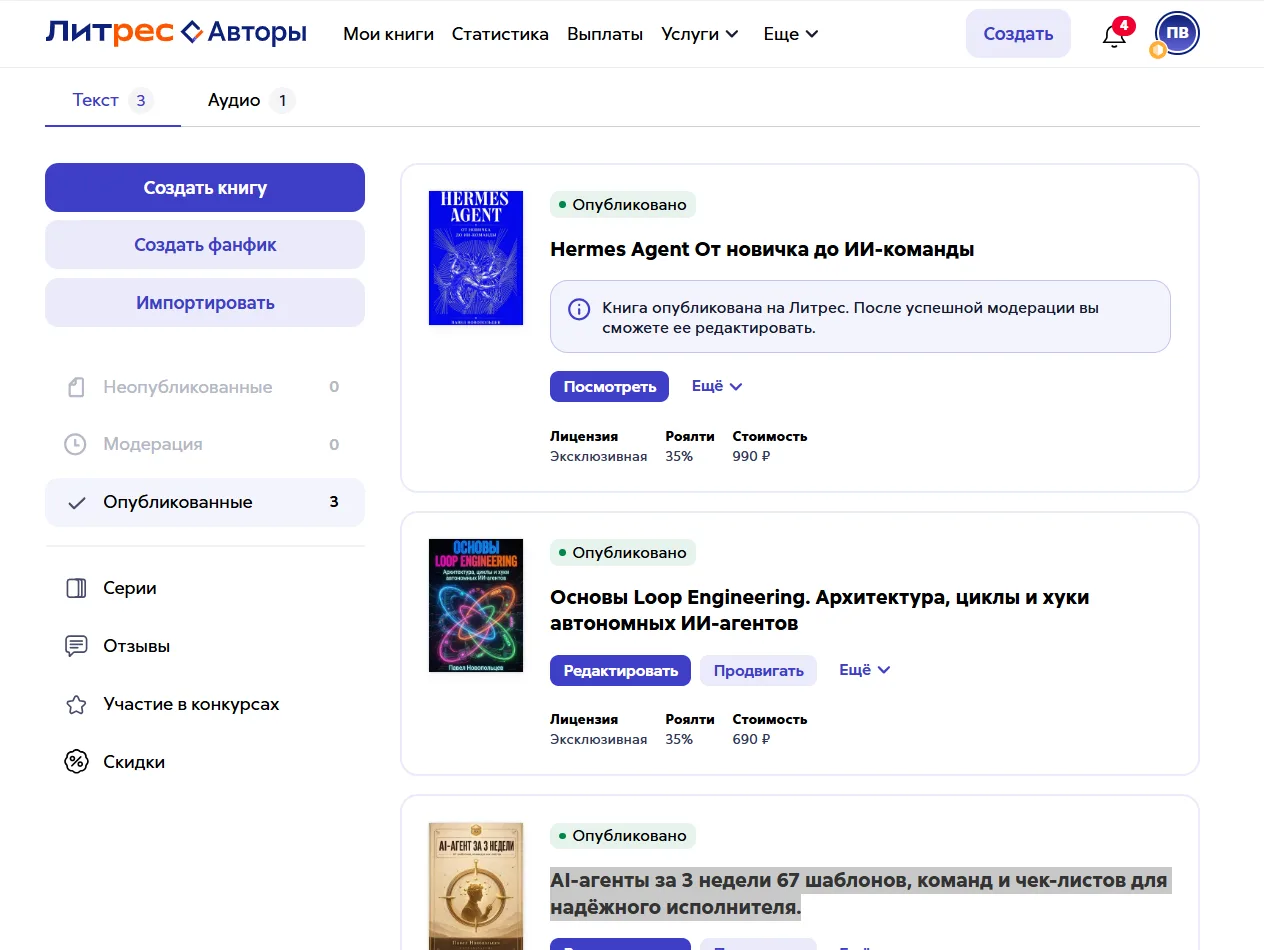Expand the Еще menu in the top navigation

pos(791,34)
